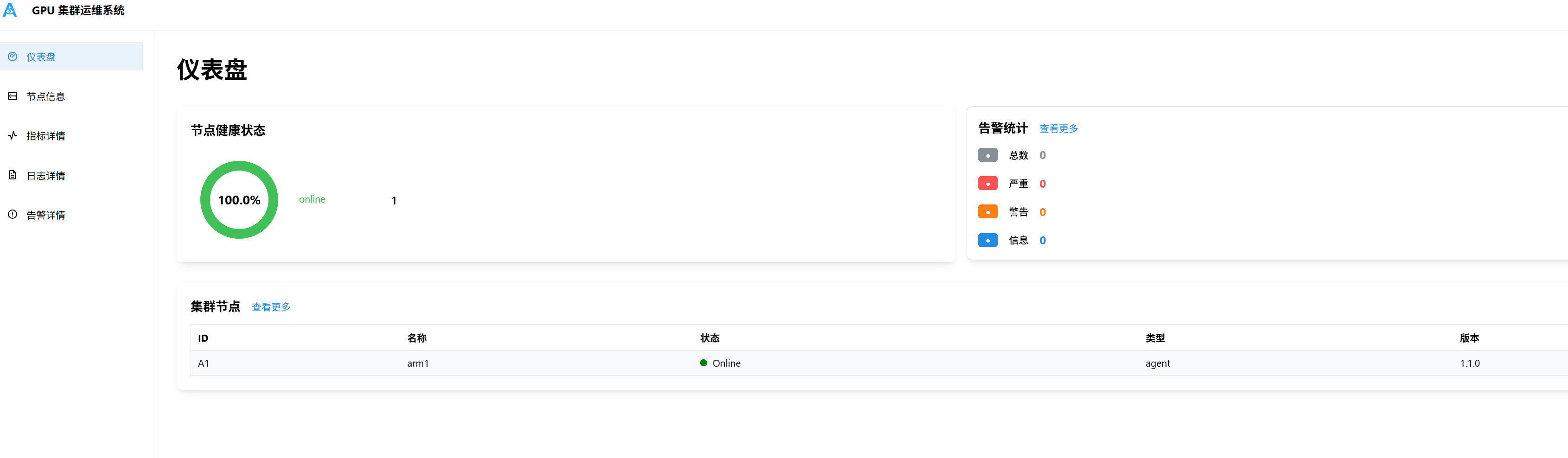Click the alert details exclamation icon
Screen dimensions: 1568x458
click(12, 215)
